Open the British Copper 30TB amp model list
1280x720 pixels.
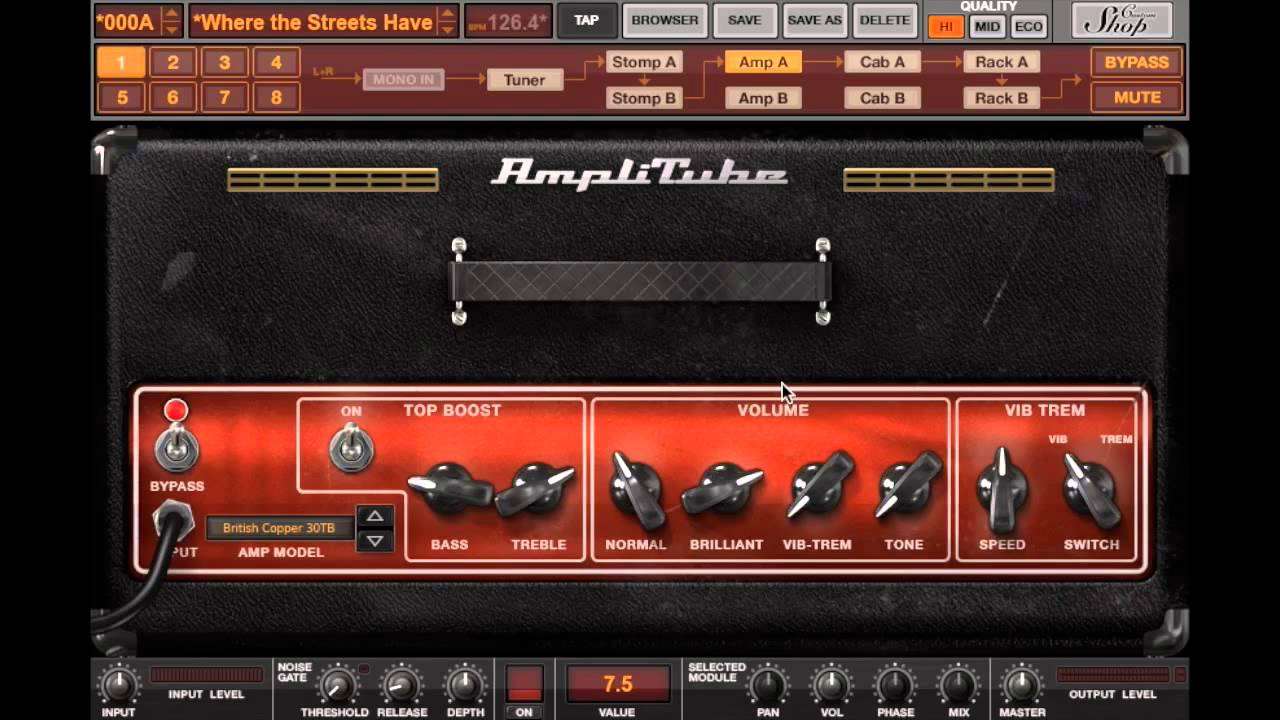click(x=279, y=528)
